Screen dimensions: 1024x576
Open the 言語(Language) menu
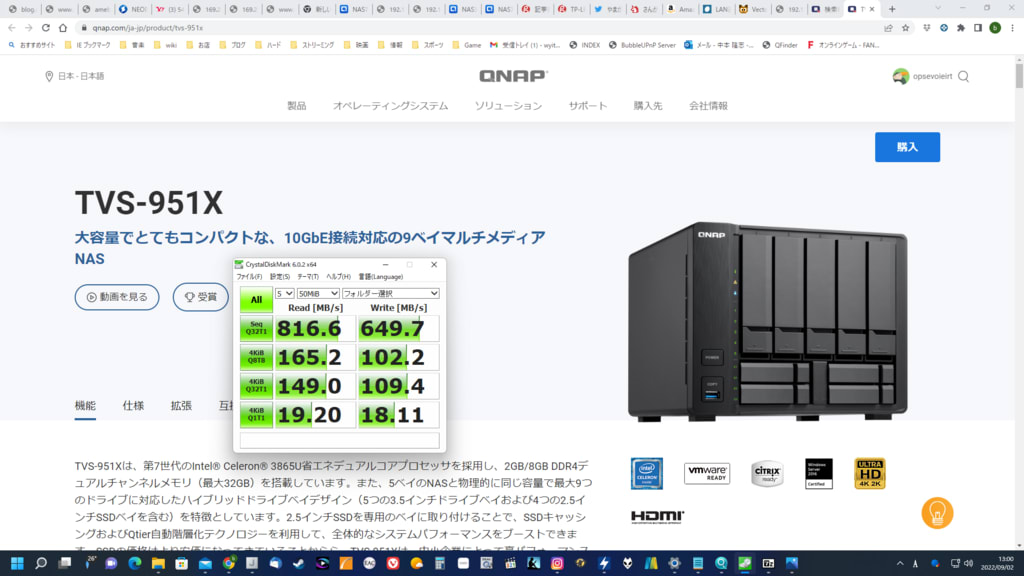[x=381, y=277]
